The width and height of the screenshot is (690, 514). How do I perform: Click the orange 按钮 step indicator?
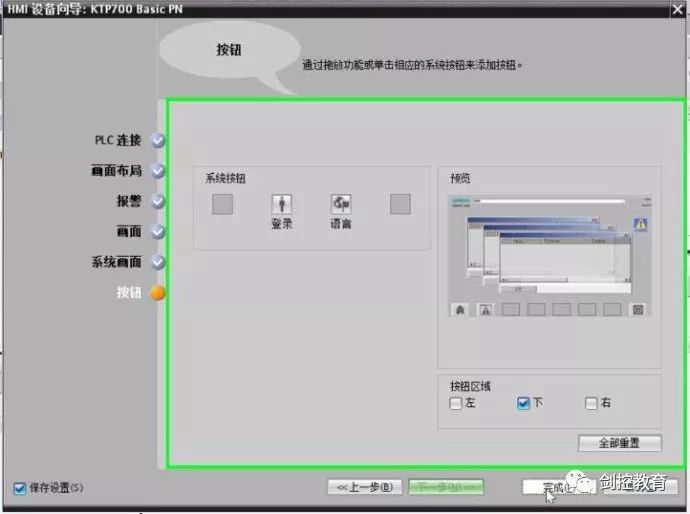(x=158, y=293)
